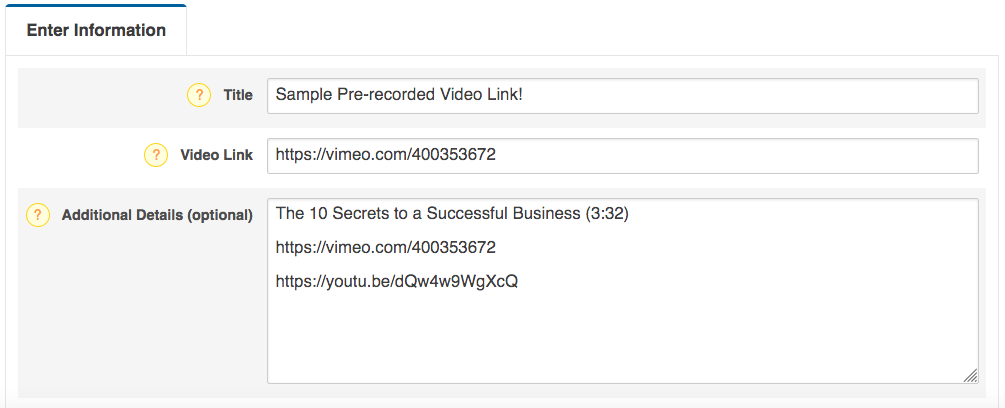
Task: Click the help icon beside Title
Action: 199,95
